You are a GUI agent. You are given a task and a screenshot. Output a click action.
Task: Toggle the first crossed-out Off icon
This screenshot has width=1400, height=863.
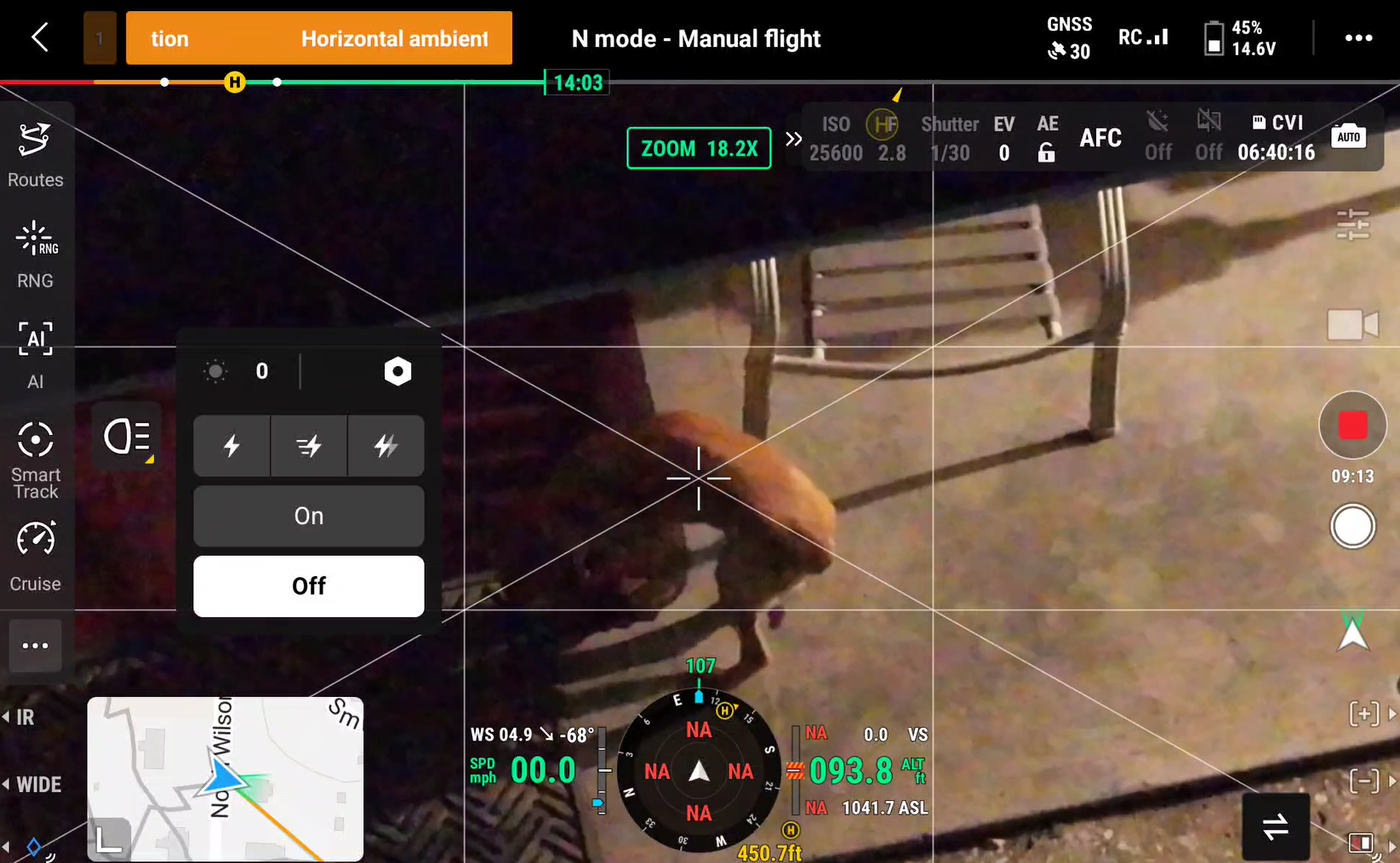(x=1157, y=136)
